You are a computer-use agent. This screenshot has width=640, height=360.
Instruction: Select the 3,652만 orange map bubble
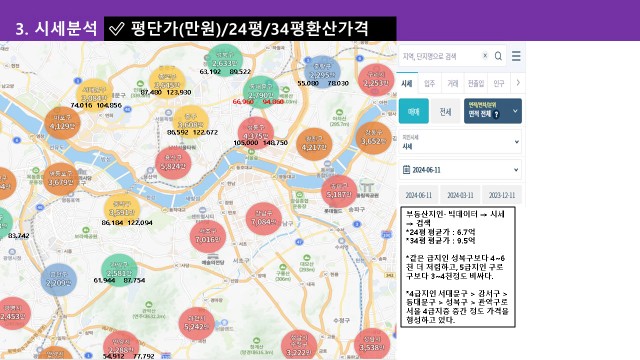pos(373,138)
